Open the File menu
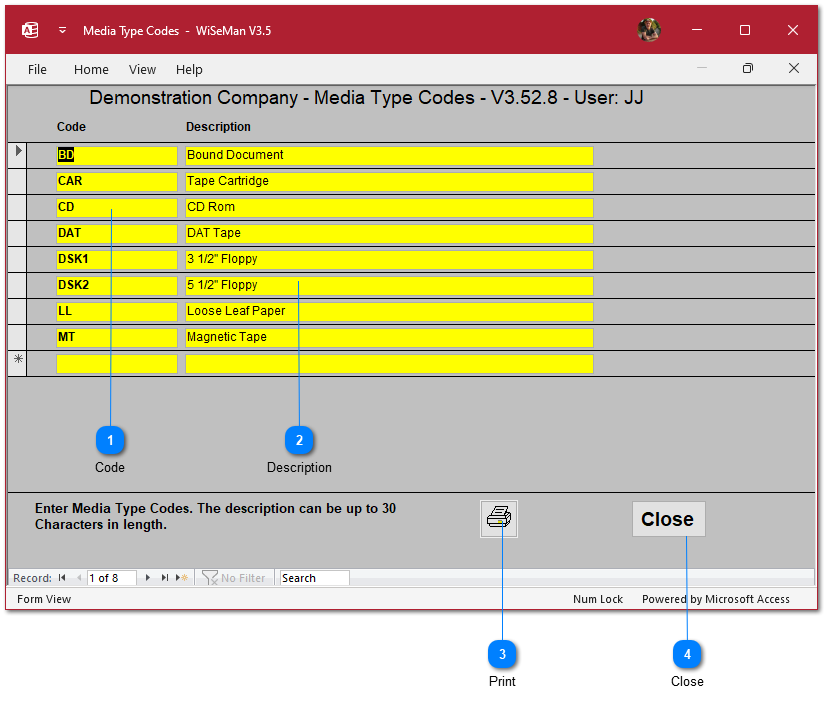 click(x=37, y=70)
